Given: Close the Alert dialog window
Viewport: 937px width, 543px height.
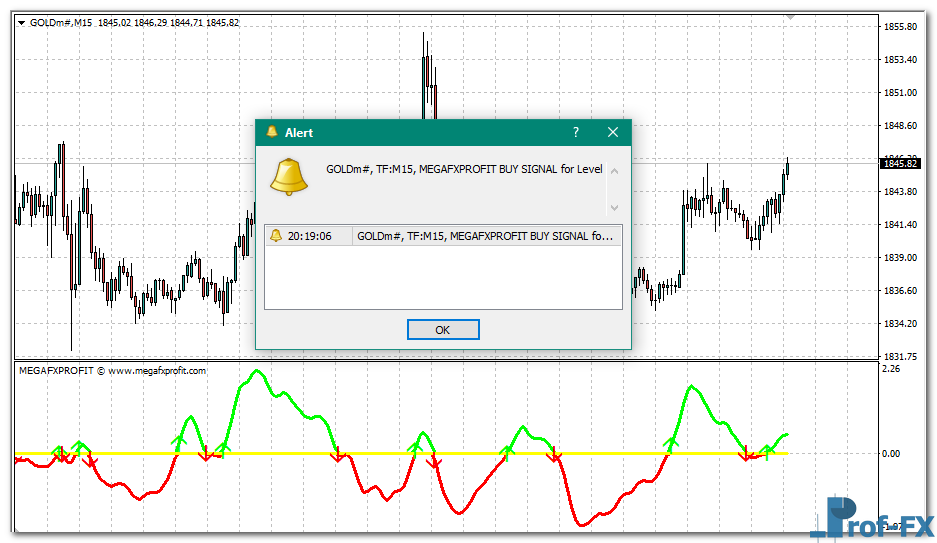Looking at the screenshot, I should coord(613,132).
